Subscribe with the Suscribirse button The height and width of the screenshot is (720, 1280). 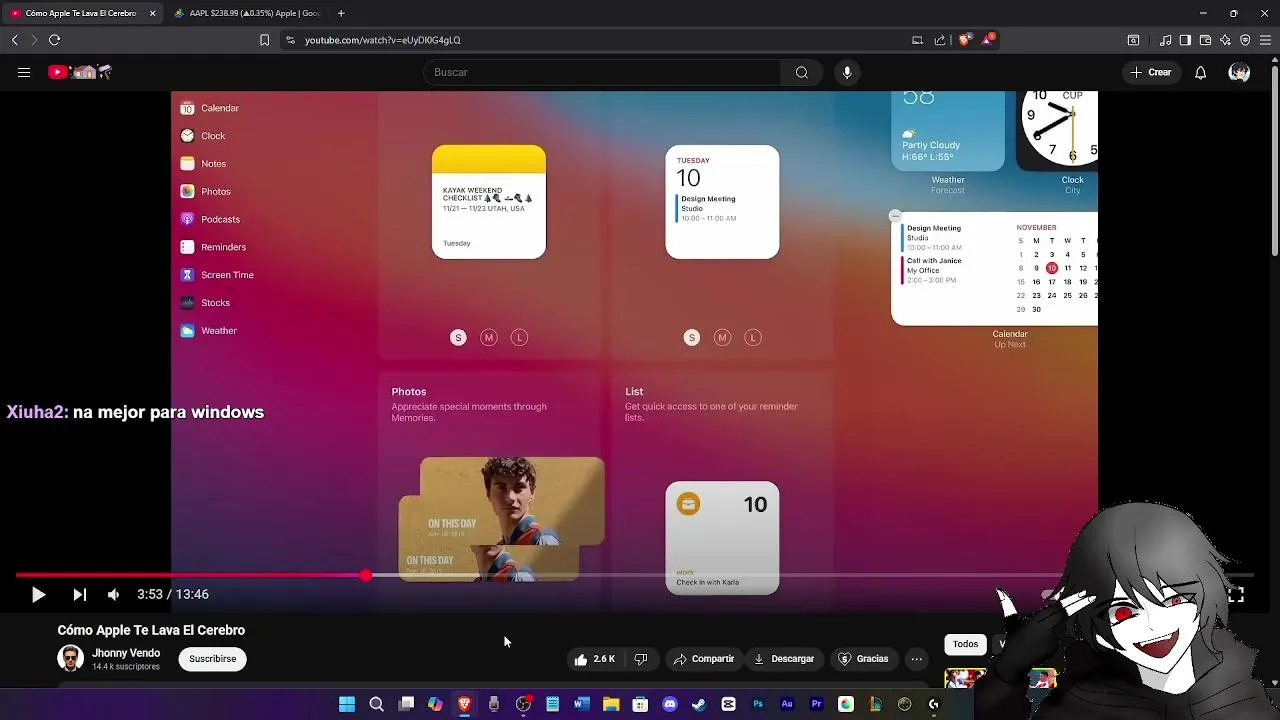point(212,659)
